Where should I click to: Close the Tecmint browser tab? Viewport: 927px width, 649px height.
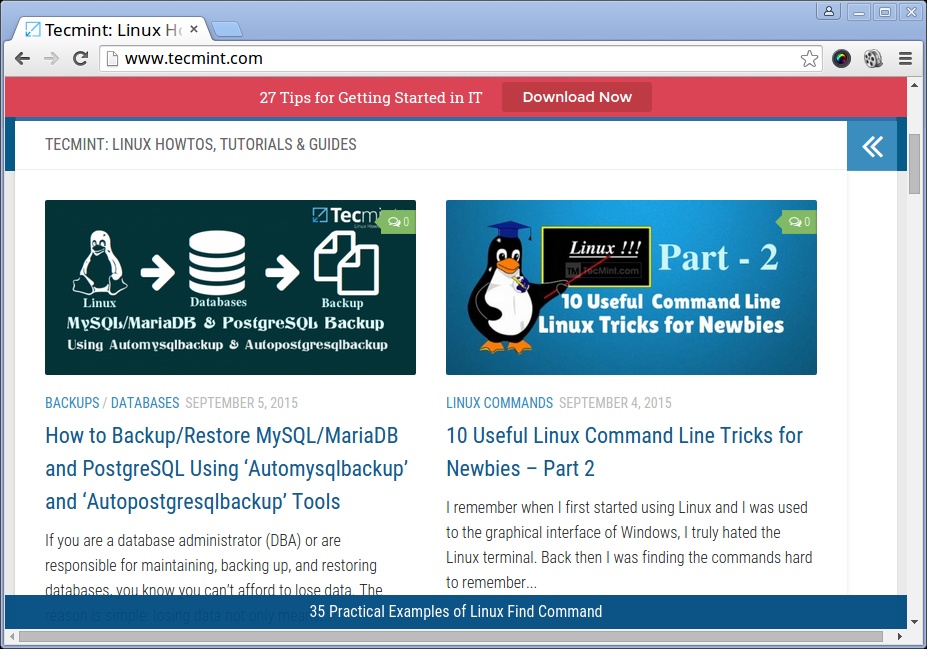193,29
